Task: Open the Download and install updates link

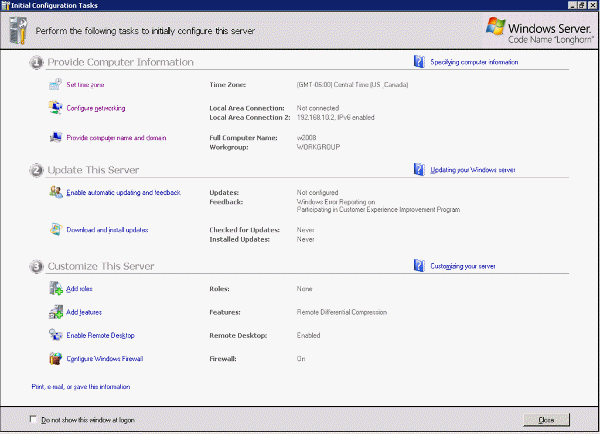Action: click(107, 230)
